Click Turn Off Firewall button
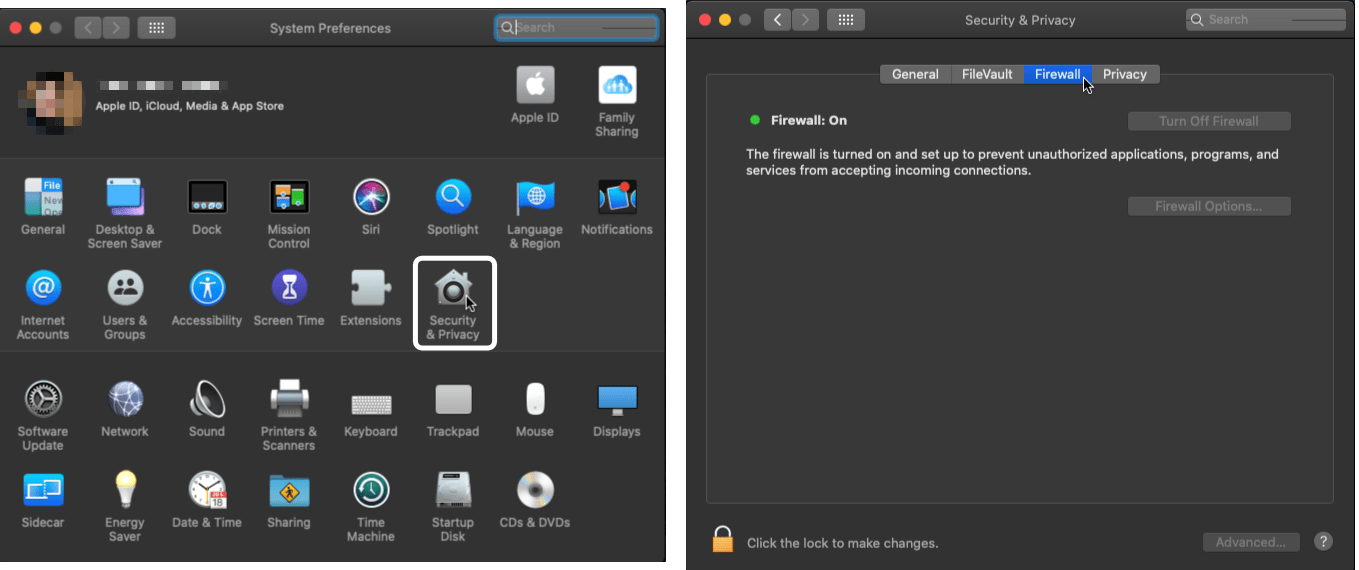This screenshot has height=570, width=1359. pos(1209,121)
